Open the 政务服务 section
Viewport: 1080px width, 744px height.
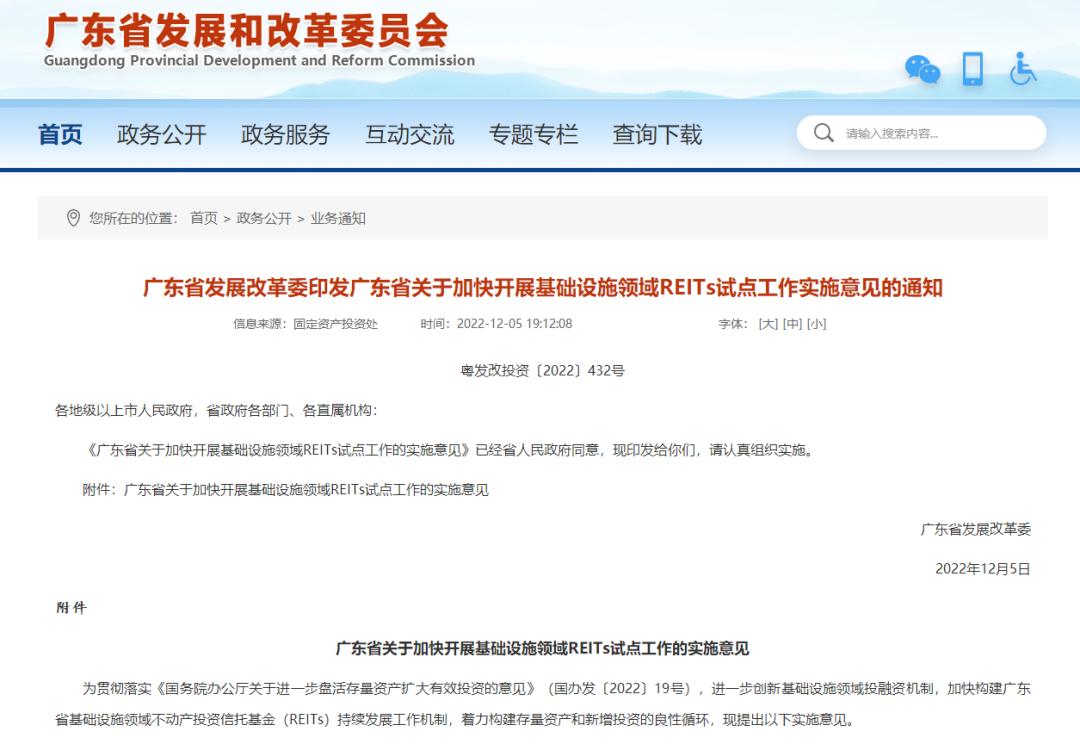286,134
